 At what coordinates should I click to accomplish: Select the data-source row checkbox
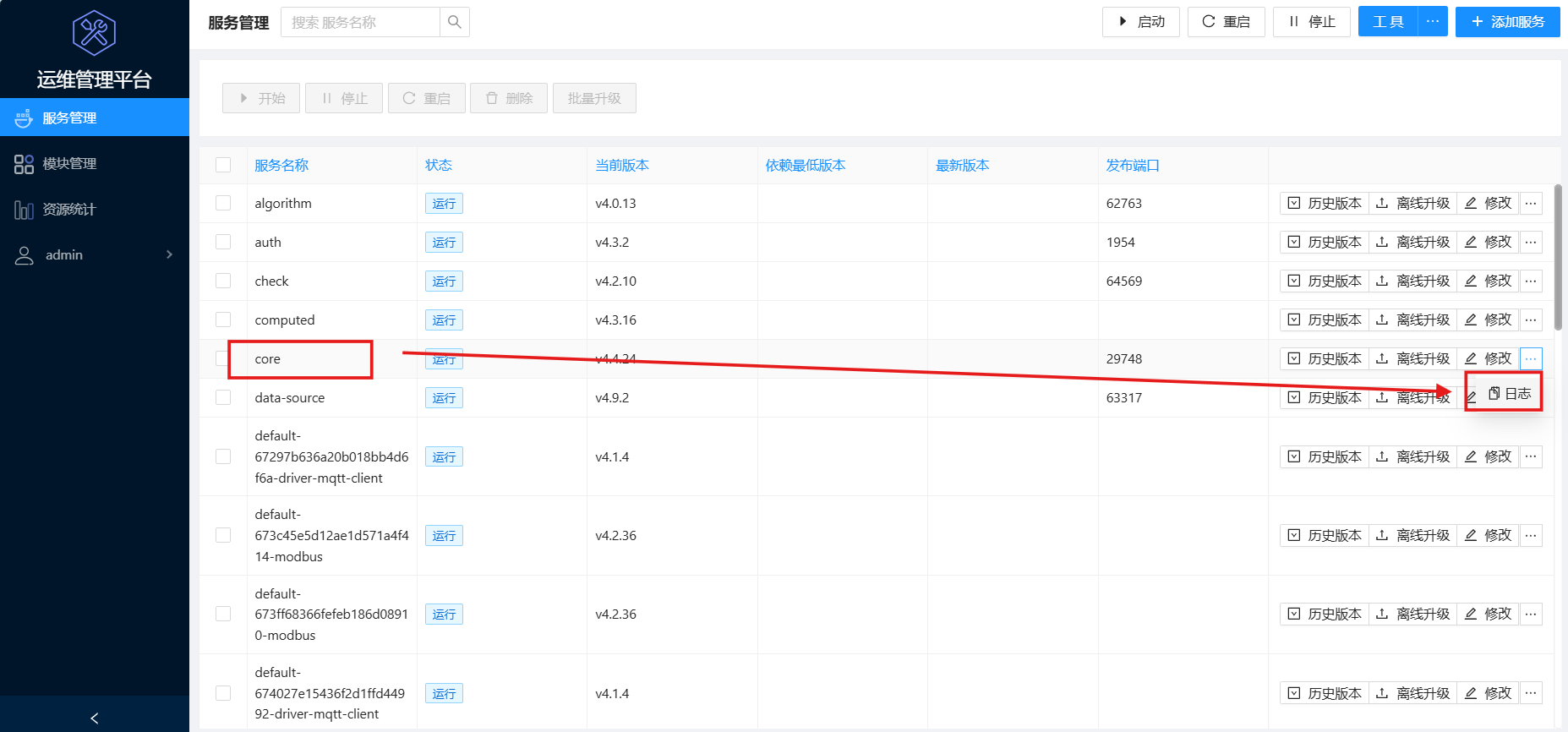pyautogui.click(x=223, y=398)
